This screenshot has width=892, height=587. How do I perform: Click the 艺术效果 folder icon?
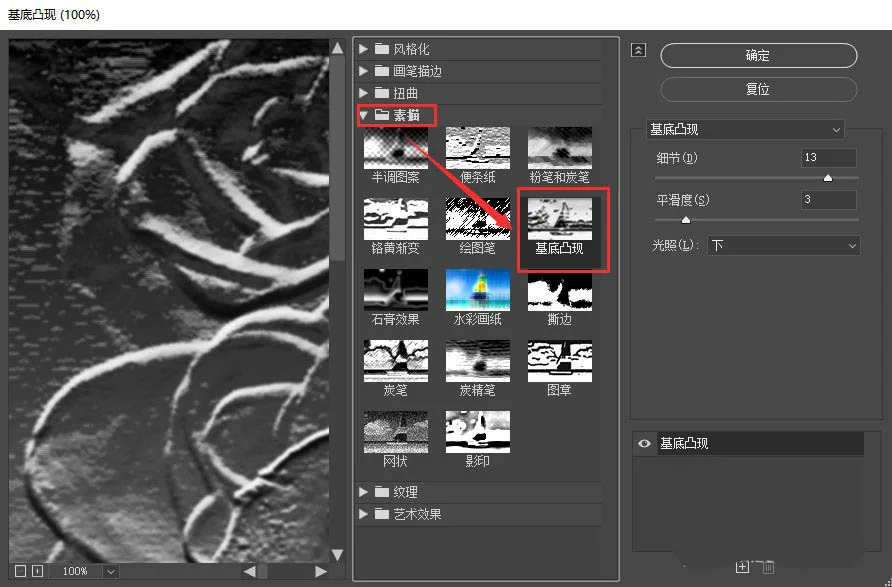(382, 514)
